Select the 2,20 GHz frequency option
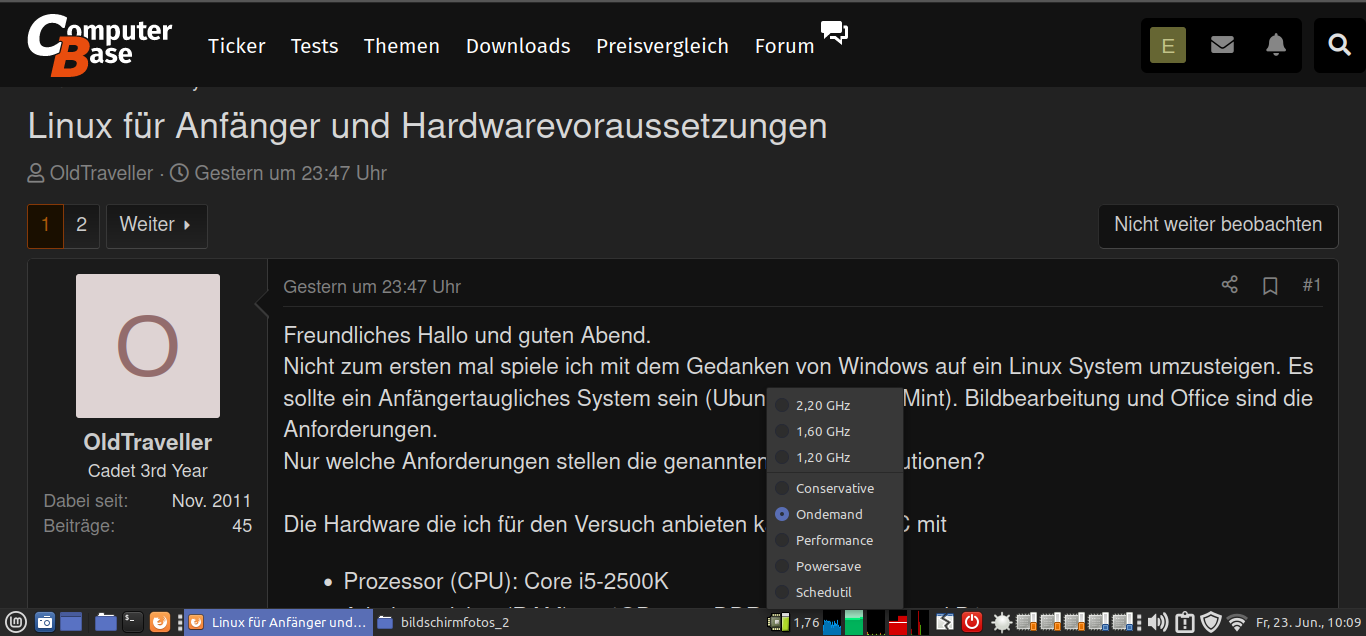The width and height of the screenshot is (1366, 636). point(834,405)
